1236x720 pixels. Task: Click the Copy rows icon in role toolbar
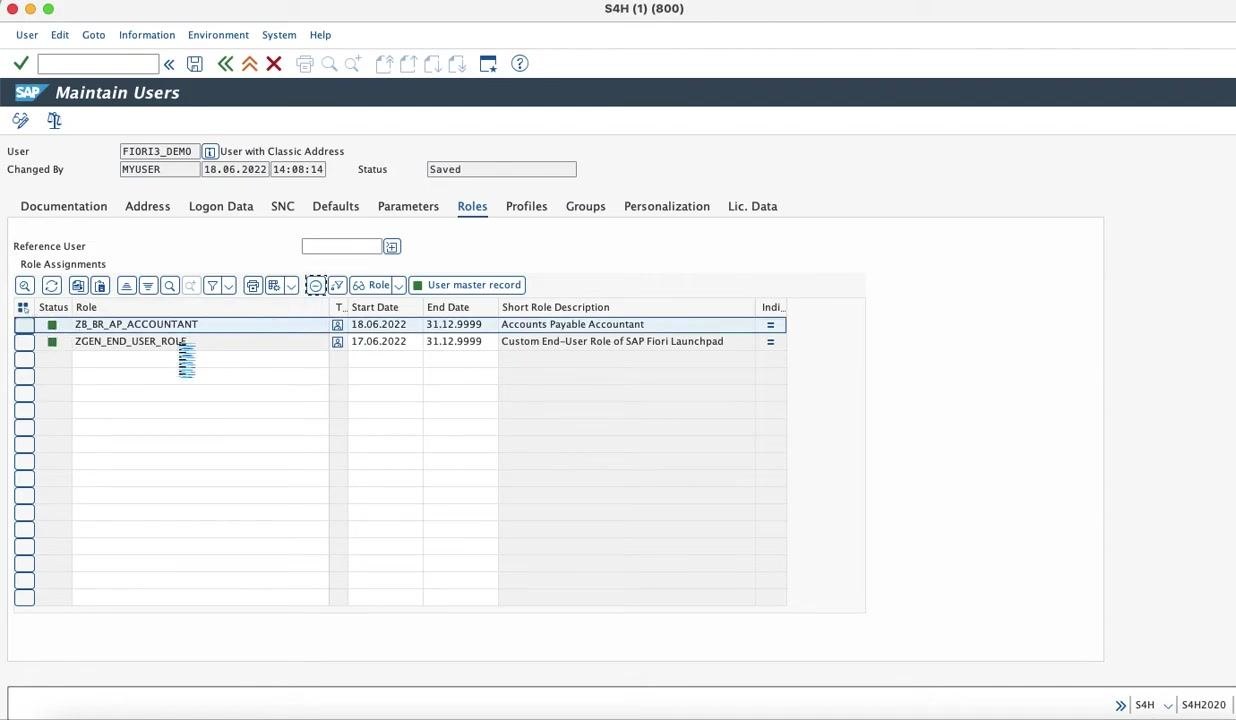pos(78,286)
